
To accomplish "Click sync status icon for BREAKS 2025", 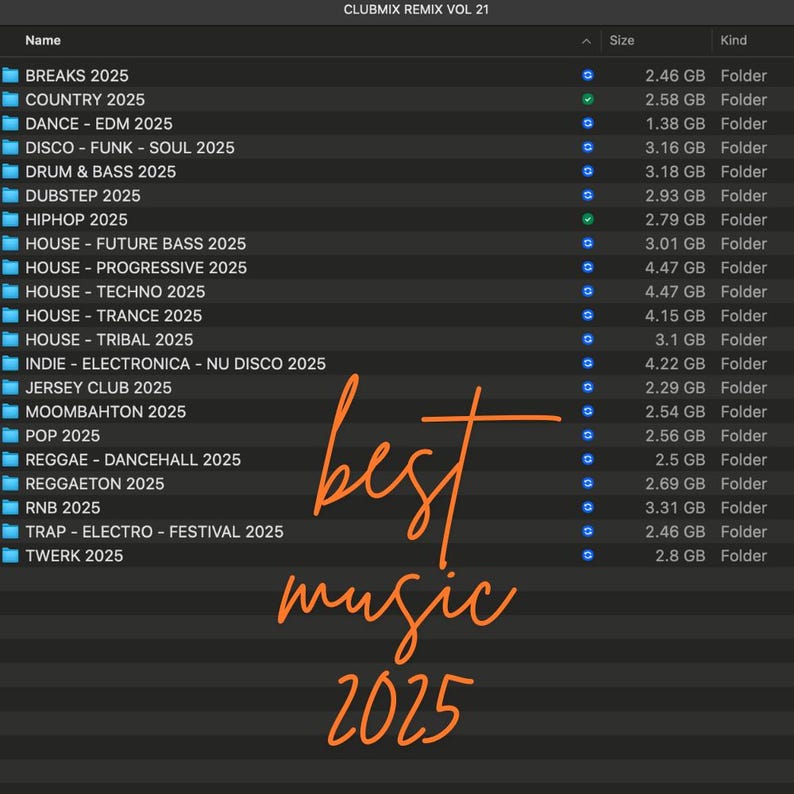I will pos(587,75).
